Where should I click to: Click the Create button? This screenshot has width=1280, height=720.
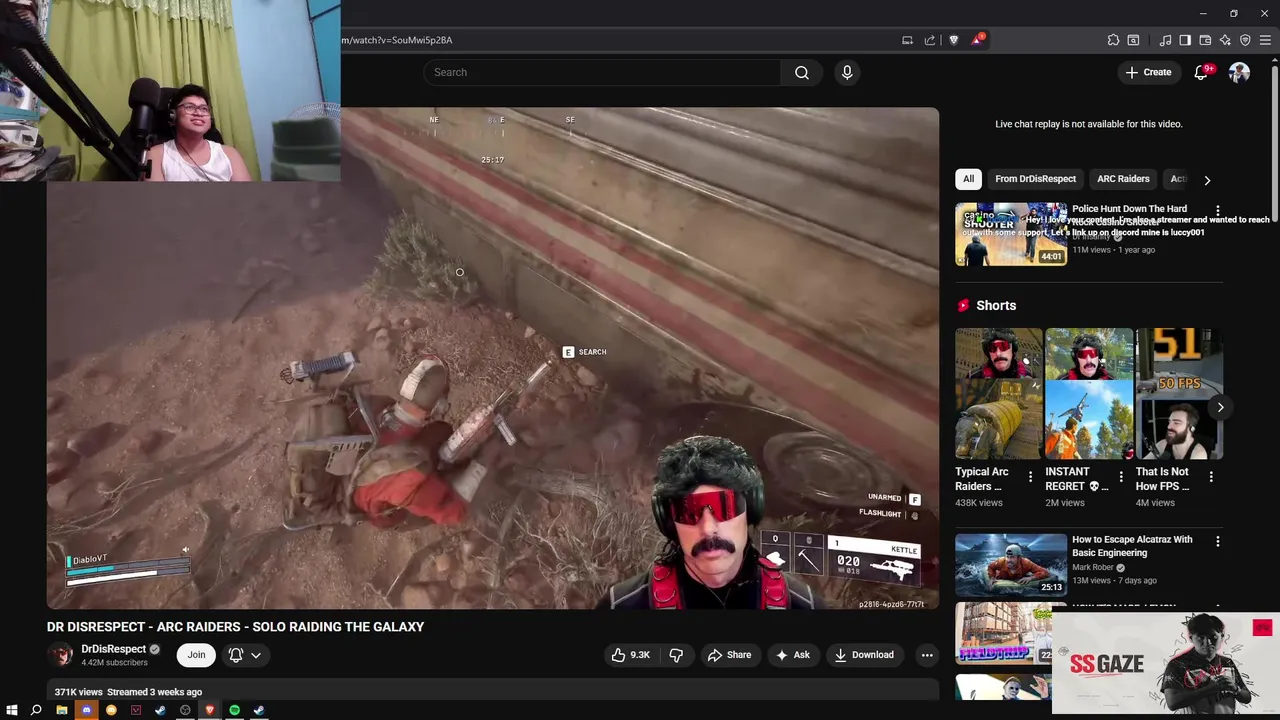coord(1148,72)
